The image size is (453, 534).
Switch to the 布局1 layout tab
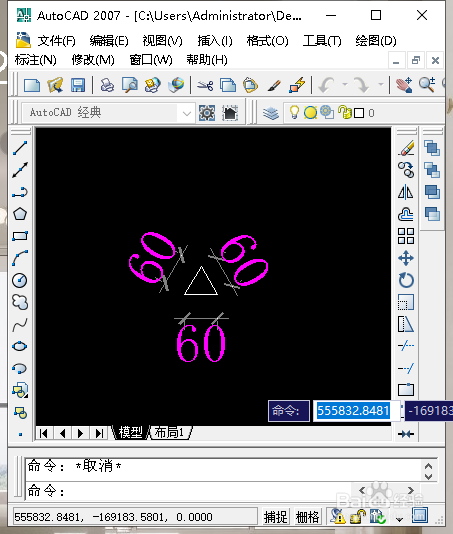click(169, 433)
